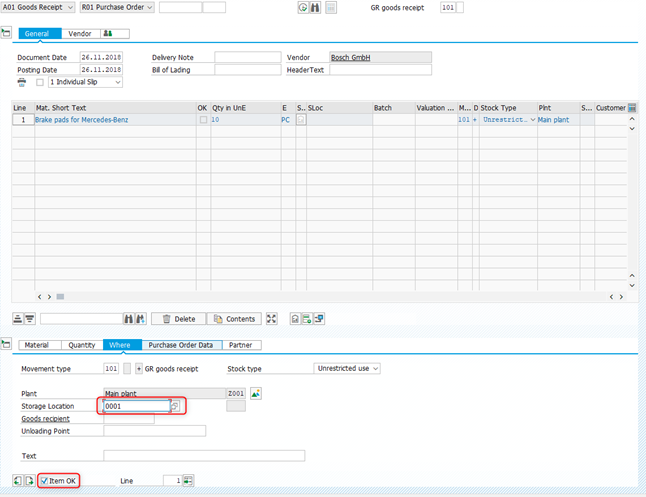Click the binoculars search icon beside Execute
This screenshot has width=646, height=497.
[x=315, y=7]
